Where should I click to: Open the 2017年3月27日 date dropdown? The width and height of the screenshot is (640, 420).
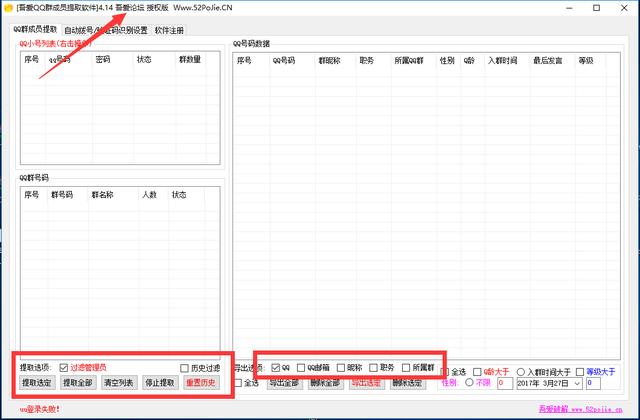coord(577,383)
